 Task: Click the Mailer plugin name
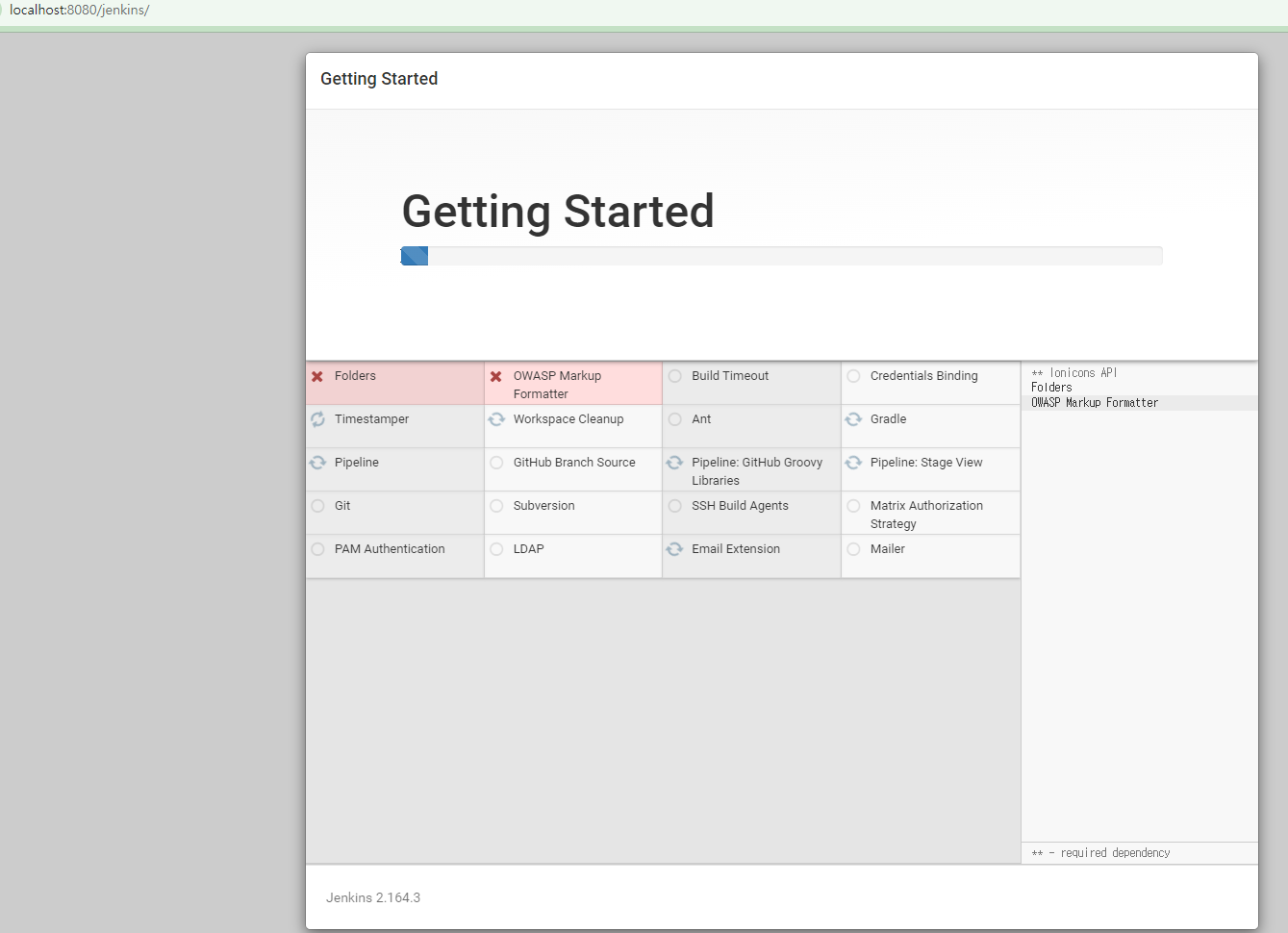(x=888, y=549)
